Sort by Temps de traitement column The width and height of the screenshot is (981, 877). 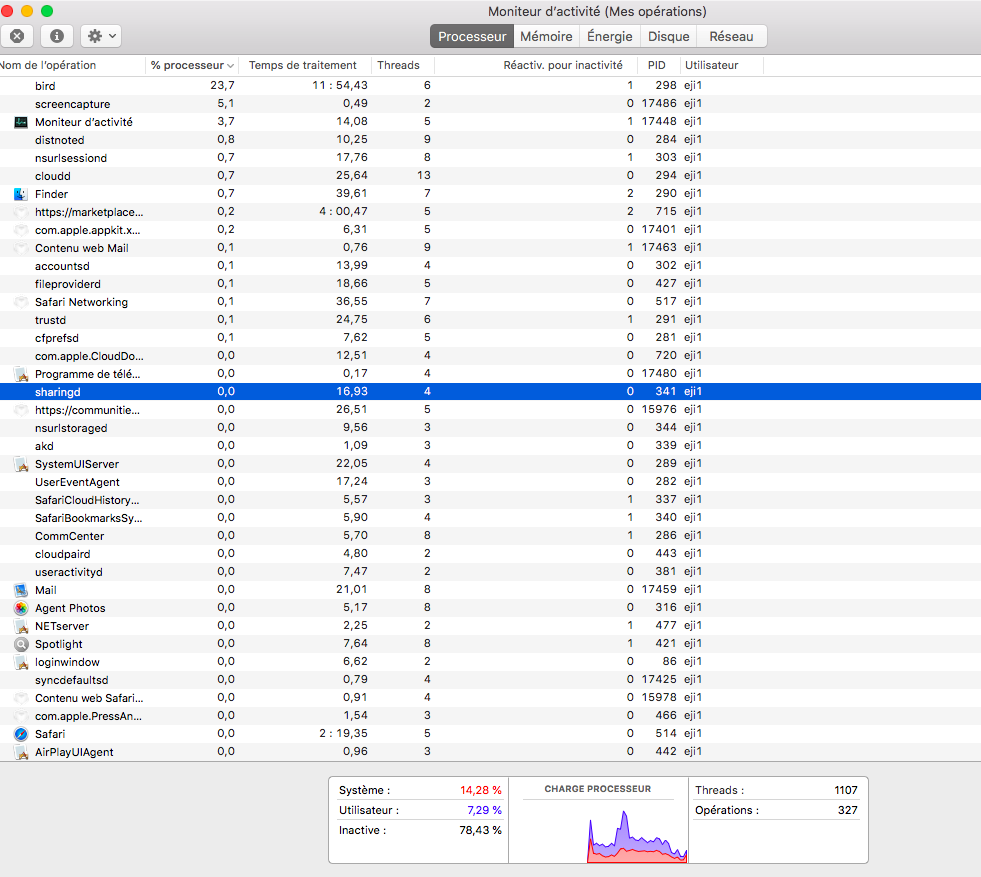click(306, 65)
